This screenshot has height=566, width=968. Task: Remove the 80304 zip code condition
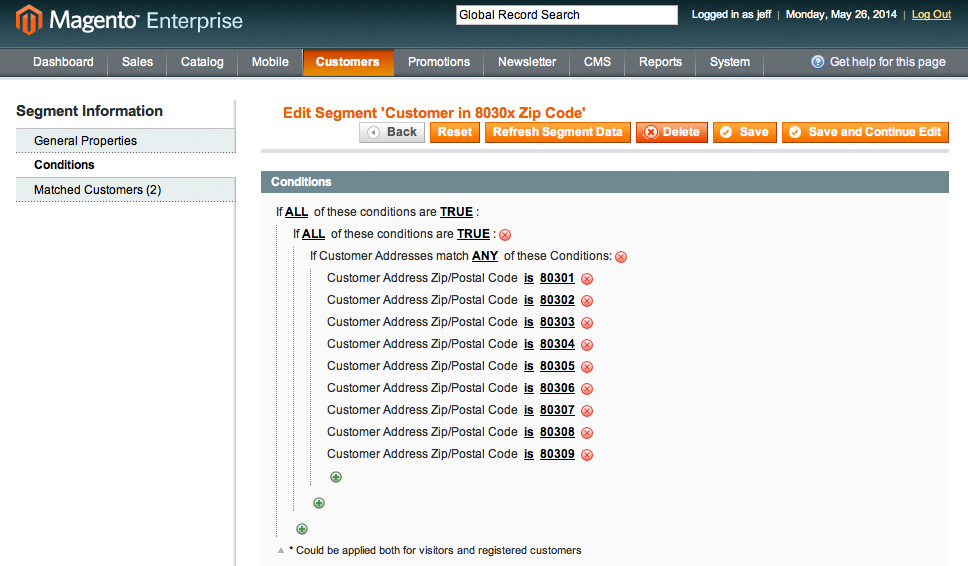(587, 344)
